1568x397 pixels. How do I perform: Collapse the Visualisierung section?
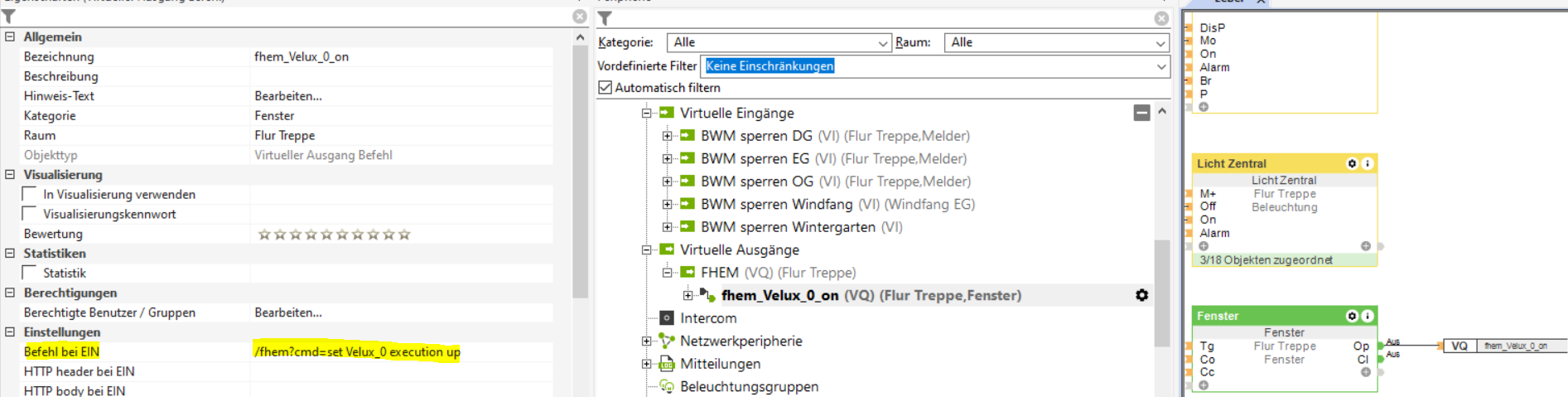point(10,174)
